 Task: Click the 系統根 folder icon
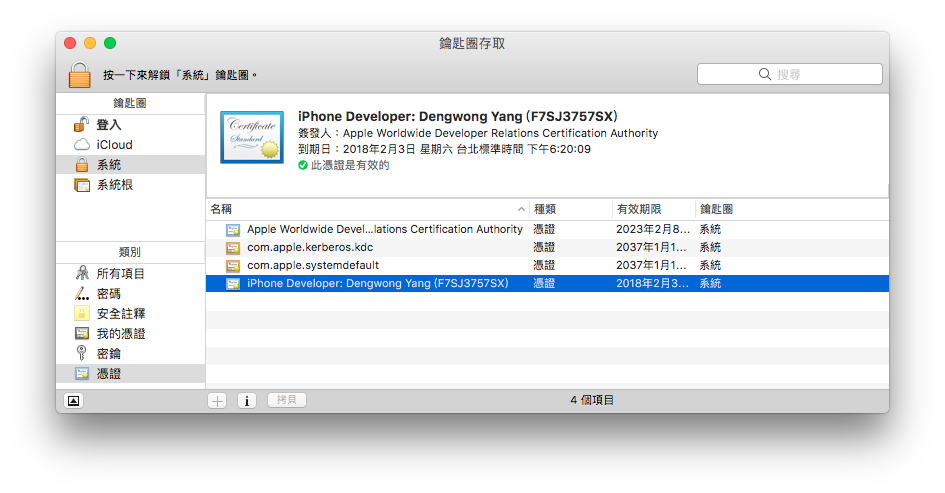(x=81, y=185)
